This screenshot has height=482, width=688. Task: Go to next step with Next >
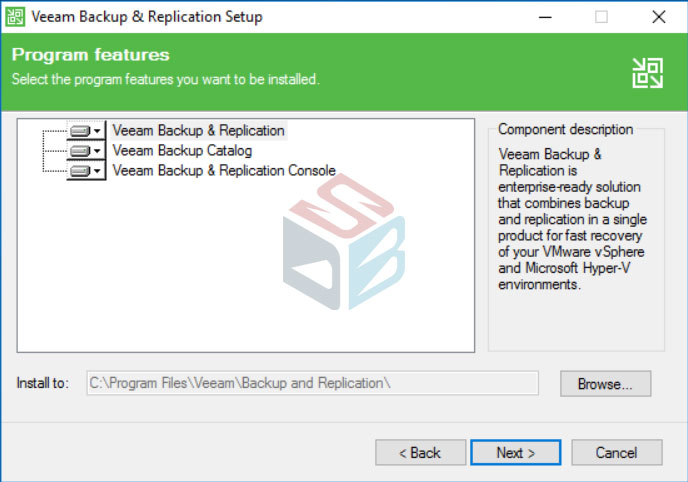pos(516,452)
